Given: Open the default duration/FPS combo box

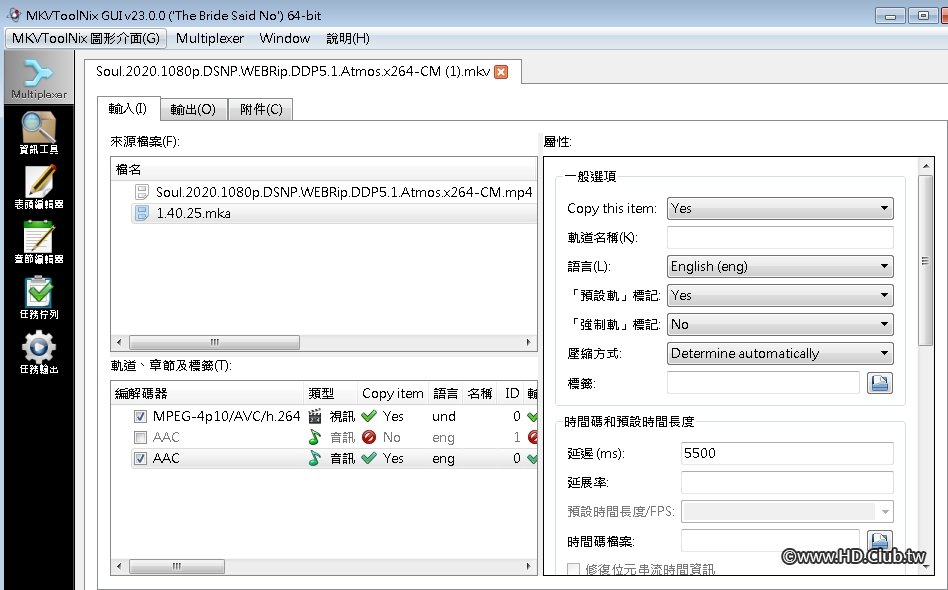Looking at the screenshot, I should click(x=787, y=511).
